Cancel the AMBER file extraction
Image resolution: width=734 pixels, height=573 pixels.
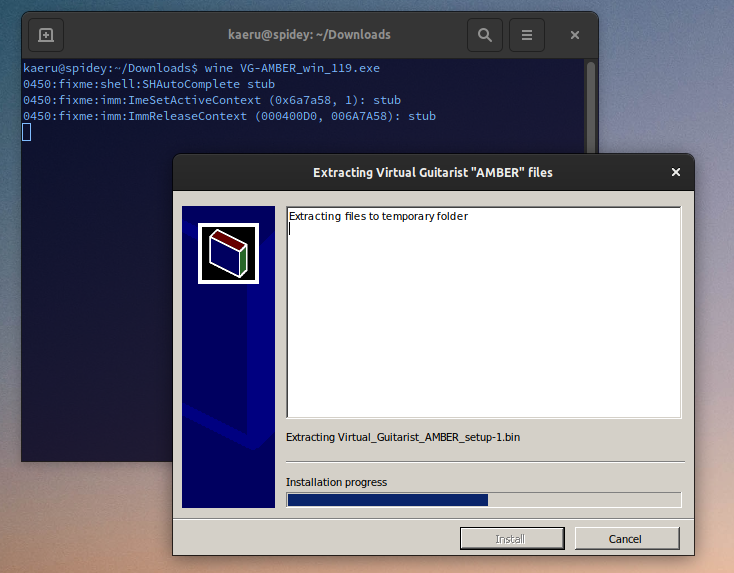coord(627,539)
